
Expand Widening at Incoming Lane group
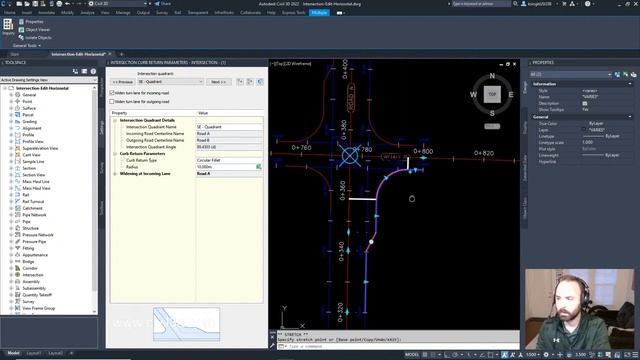click(115, 174)
